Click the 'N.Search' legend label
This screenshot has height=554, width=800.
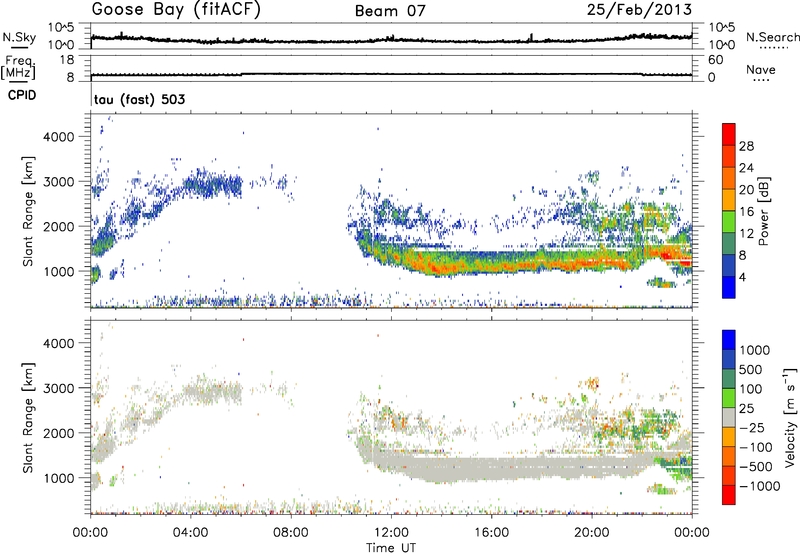pos(772,37)
